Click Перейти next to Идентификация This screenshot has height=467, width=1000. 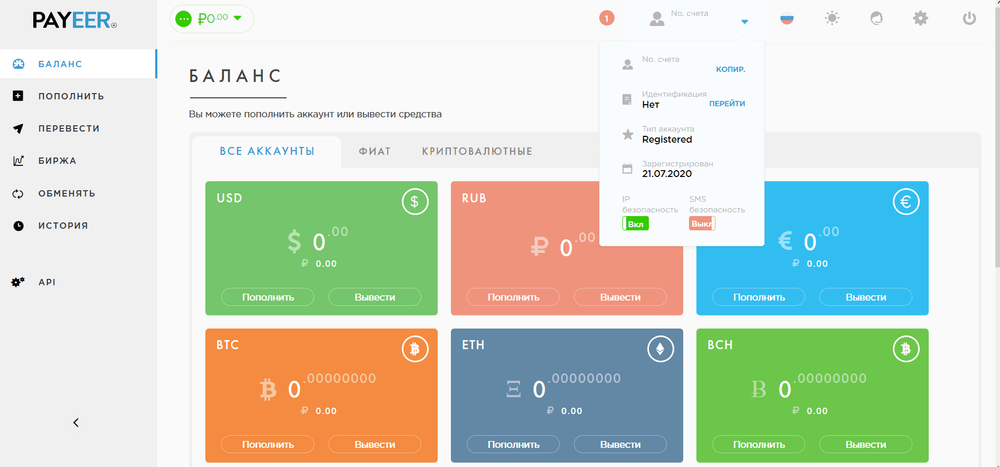727,103
